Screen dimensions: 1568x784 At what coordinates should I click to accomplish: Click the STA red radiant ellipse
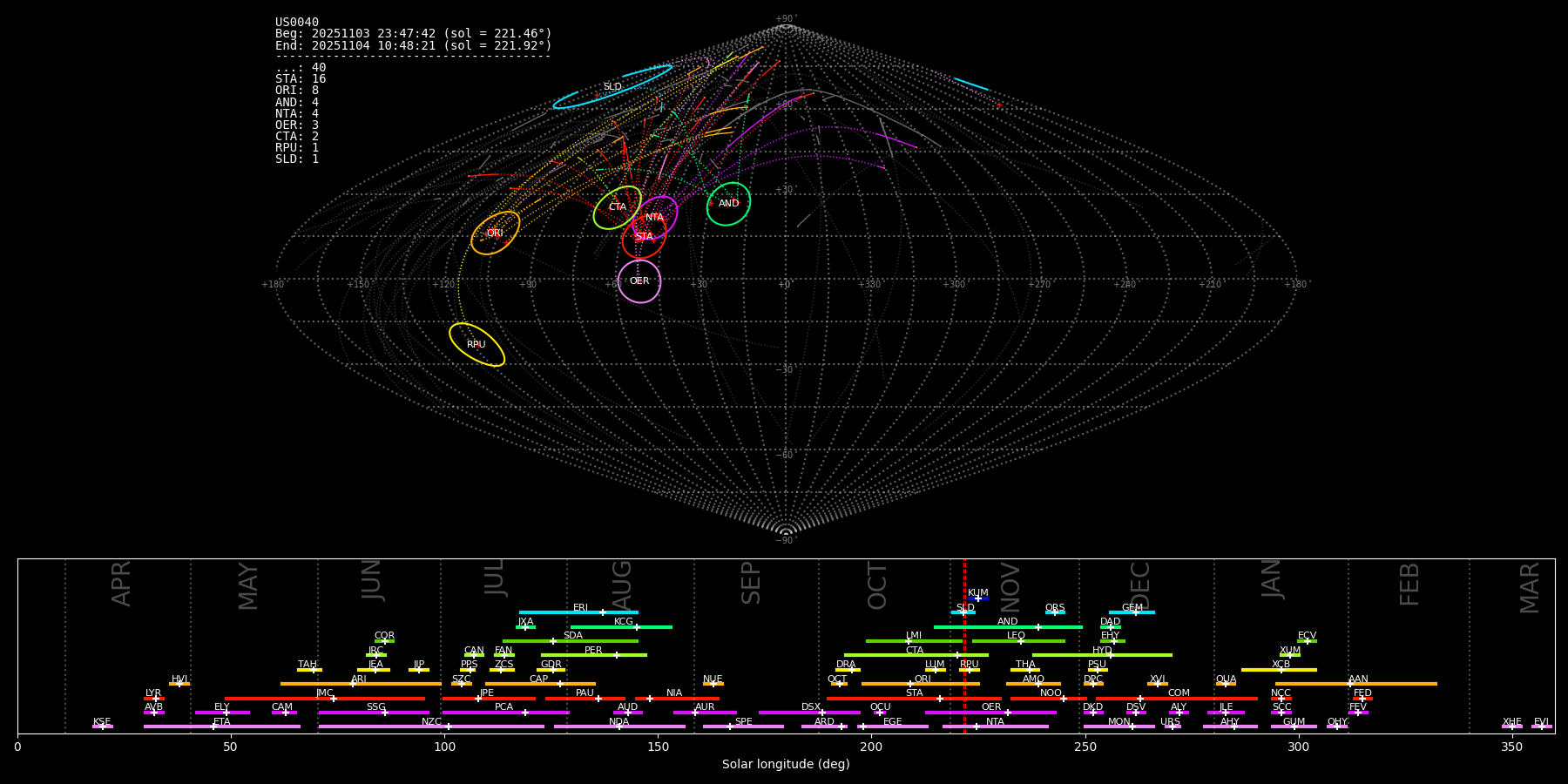(x=644, y=237)
